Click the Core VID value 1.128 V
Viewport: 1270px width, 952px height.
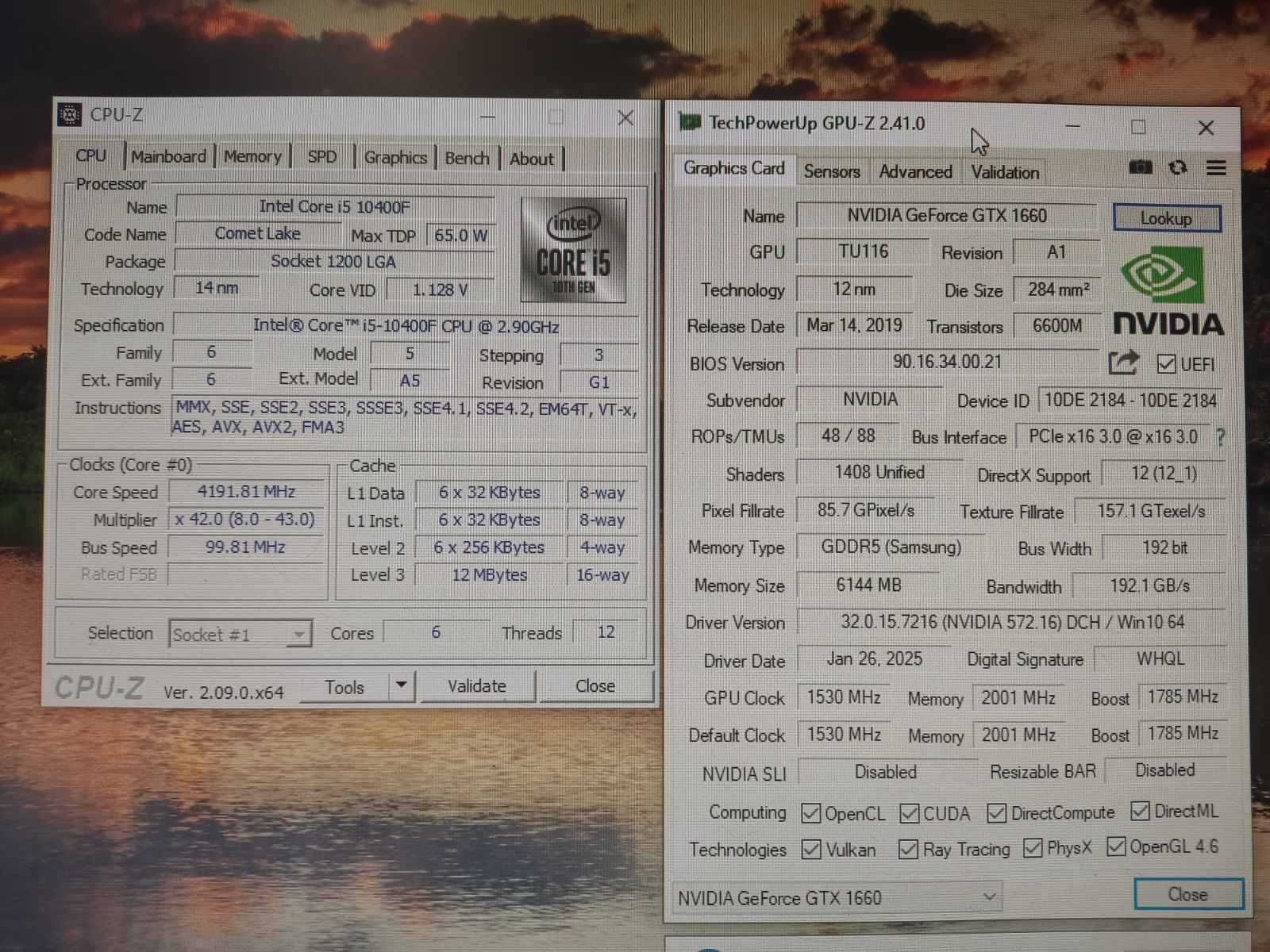click(x=440, y=290)
